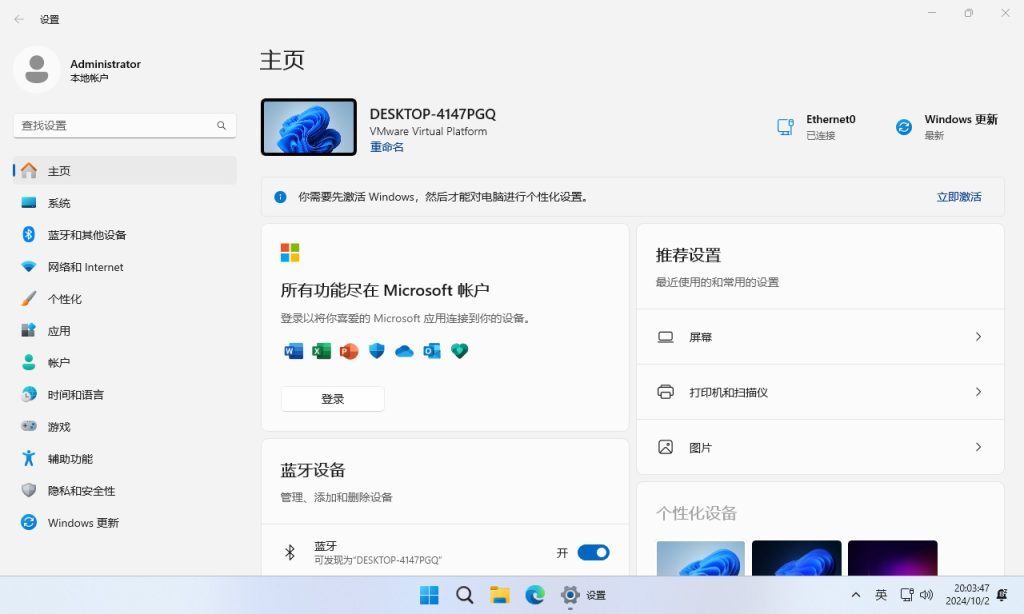
Task: Expand the 屏幕 recommended setting
Action: coord(820,337)
